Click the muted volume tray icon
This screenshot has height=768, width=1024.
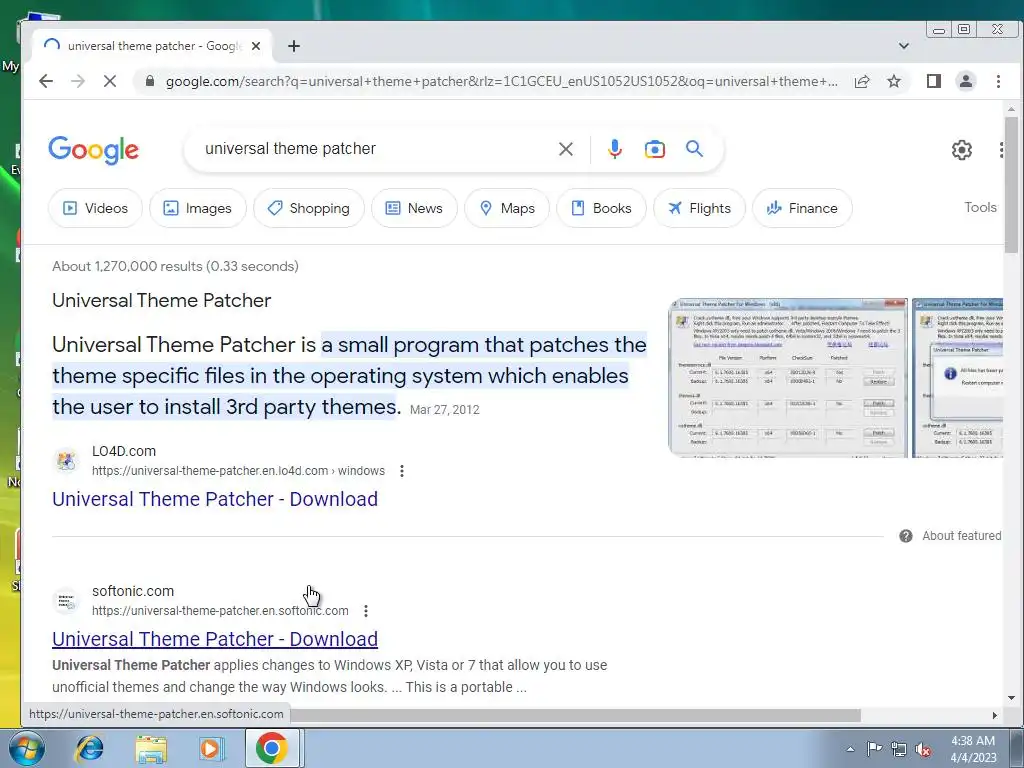923,750
